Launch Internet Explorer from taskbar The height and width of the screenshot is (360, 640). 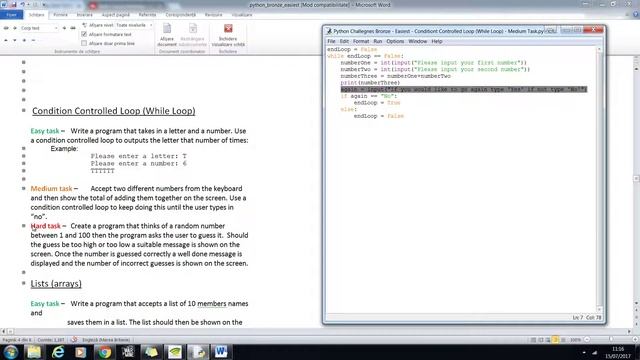(x=58, y=352)
